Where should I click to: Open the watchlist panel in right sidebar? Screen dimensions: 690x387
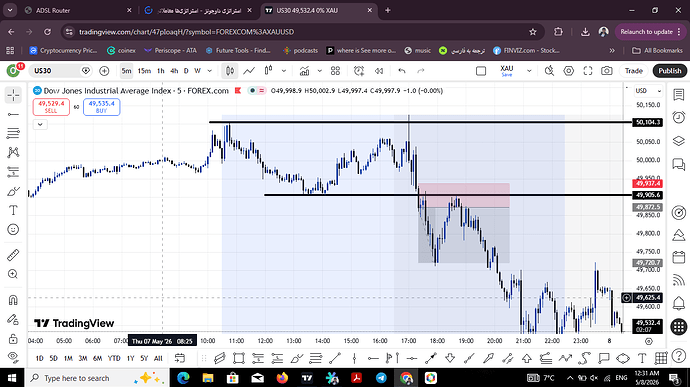pos(679,95)
